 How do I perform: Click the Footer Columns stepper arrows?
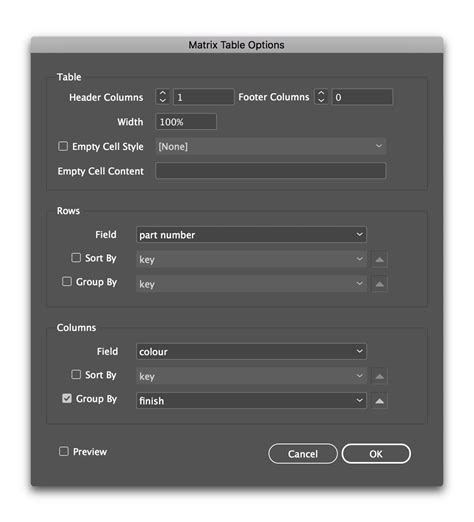pos(321,97)
